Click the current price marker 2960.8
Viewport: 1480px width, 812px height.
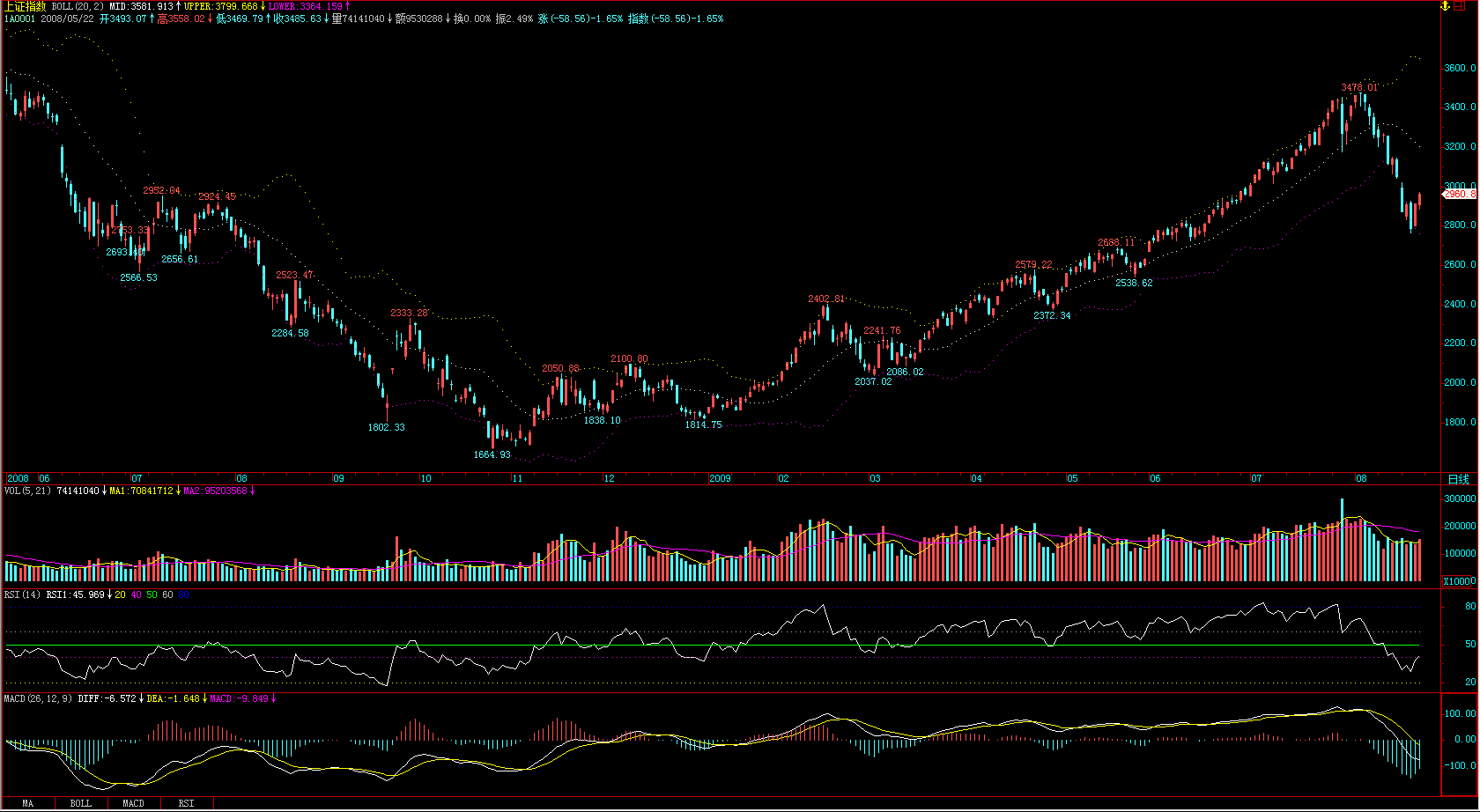click(1459, 194)
